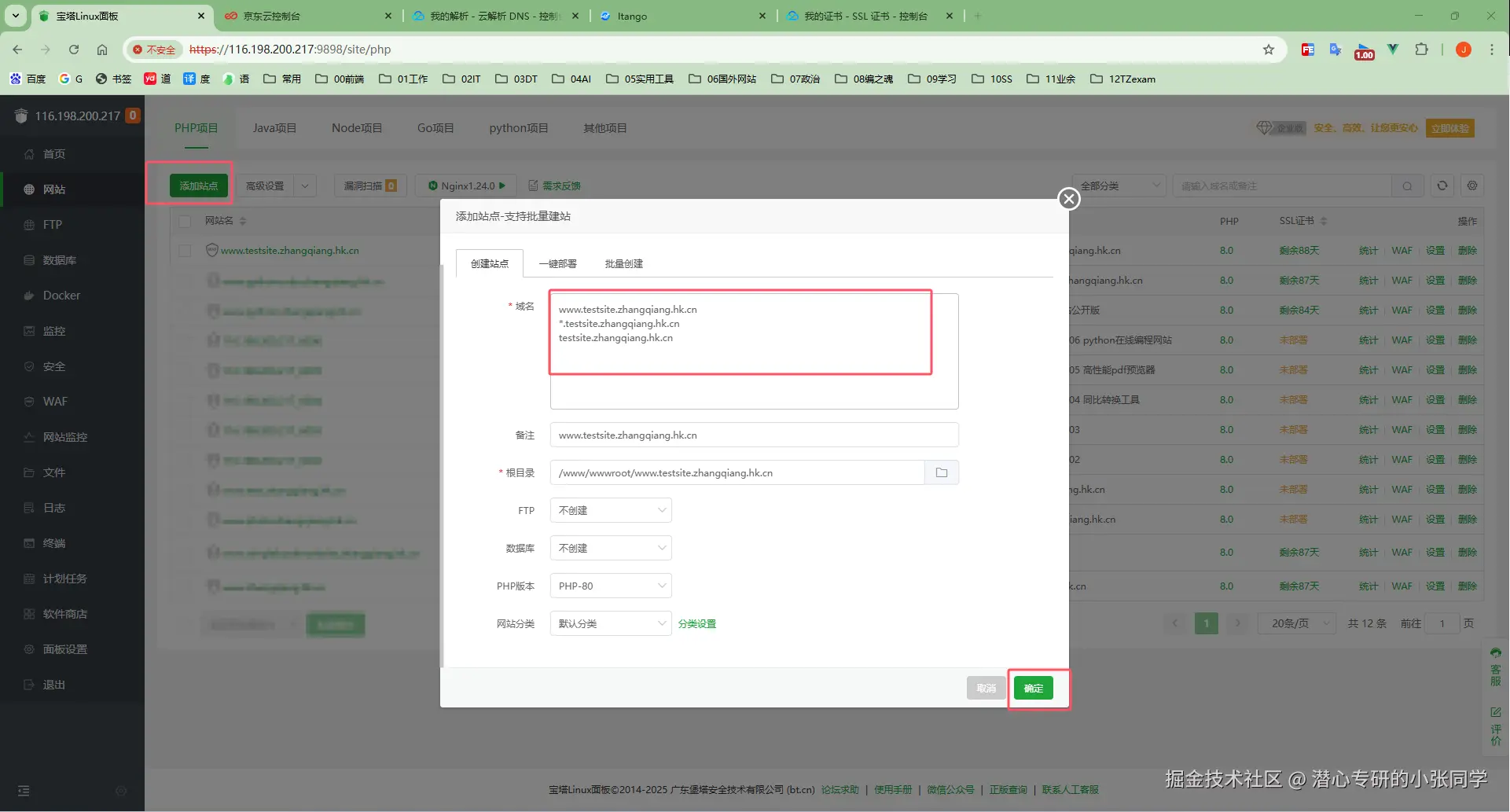Expand the 网站分类 默认分类 dropdown
The width and height of the screenshot is (1510, 812).
[611, 623]
